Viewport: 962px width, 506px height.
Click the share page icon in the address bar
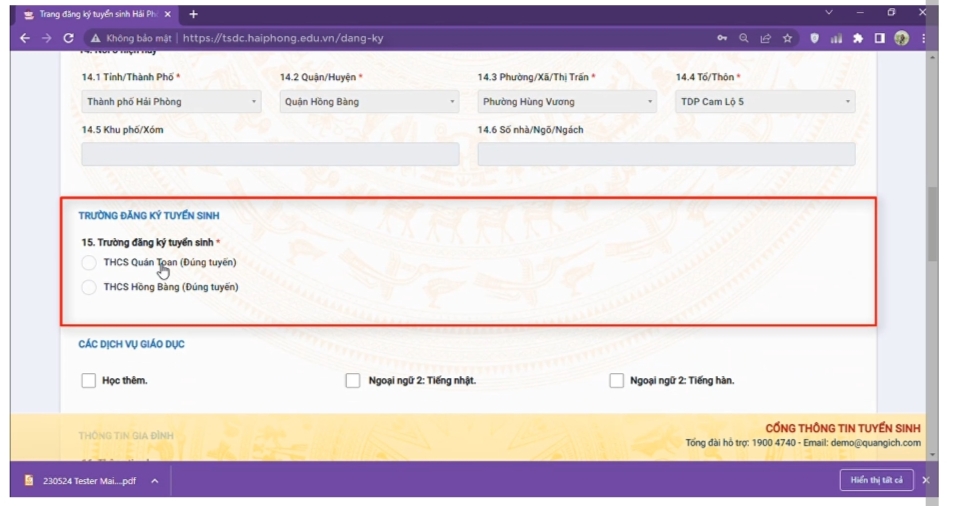[x=766, y=38]
